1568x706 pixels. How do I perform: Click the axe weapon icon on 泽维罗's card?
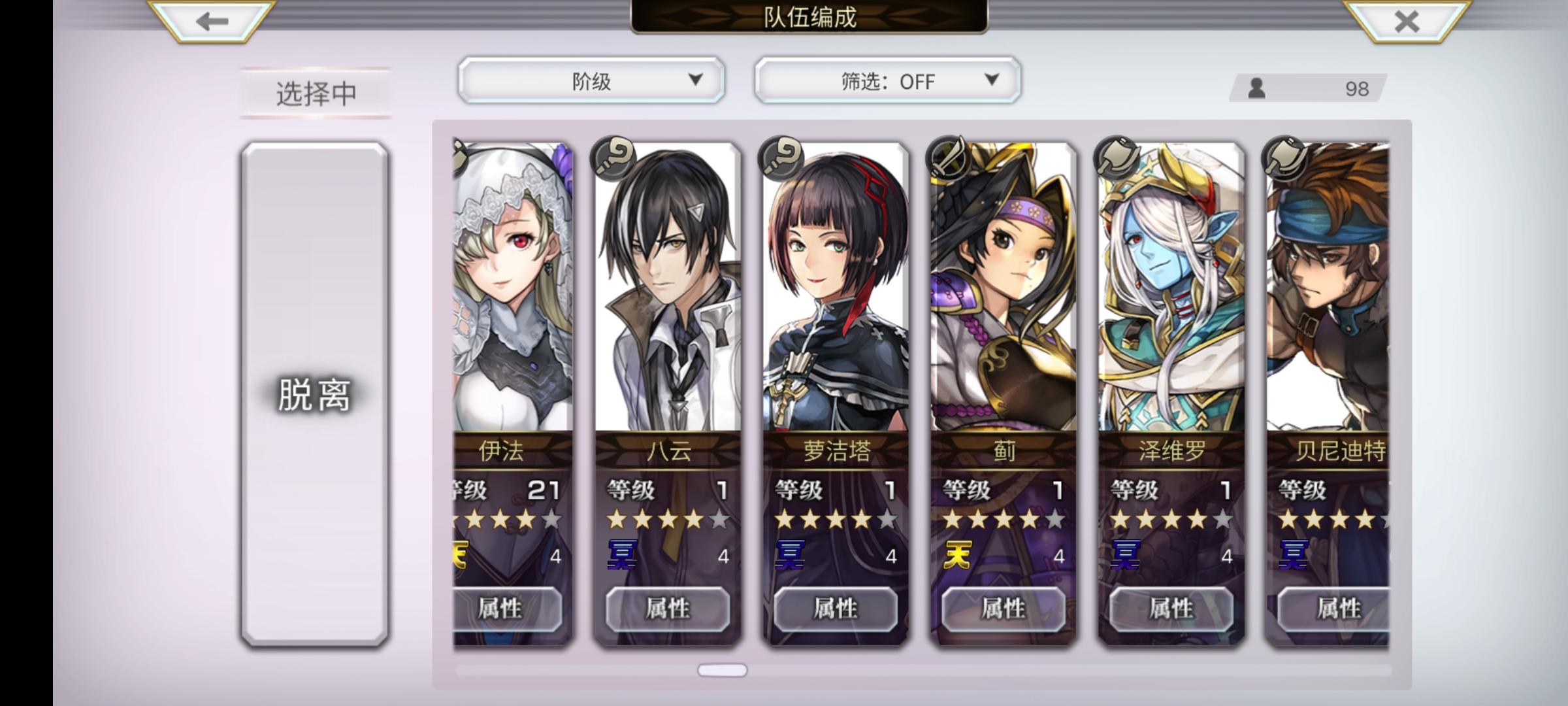(x=1117, y=158)
